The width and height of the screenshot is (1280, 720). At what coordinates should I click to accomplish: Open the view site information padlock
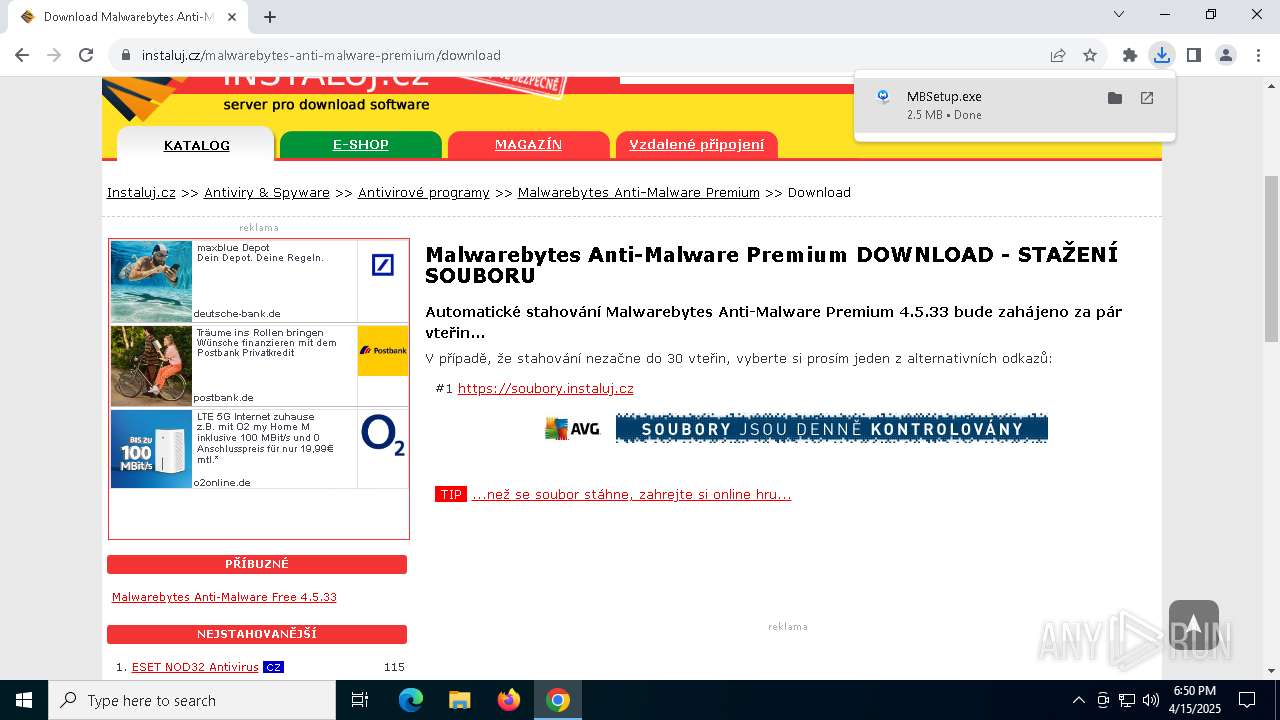[126, 55]
